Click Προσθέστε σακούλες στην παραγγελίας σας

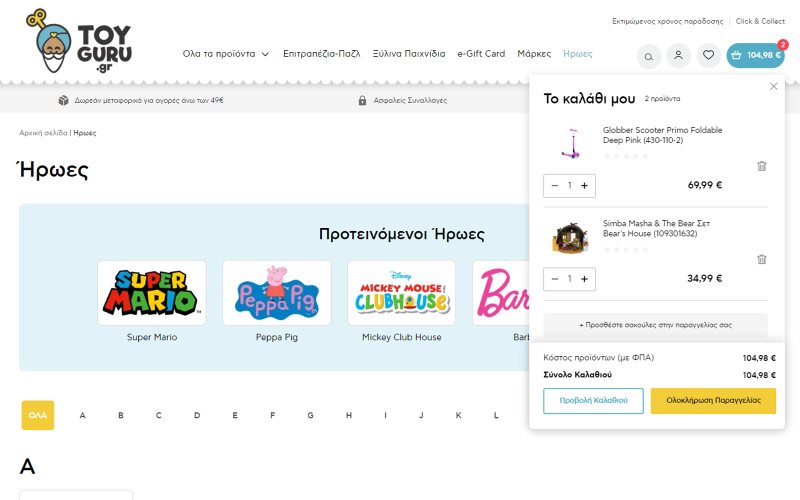[x=655, y=325]
